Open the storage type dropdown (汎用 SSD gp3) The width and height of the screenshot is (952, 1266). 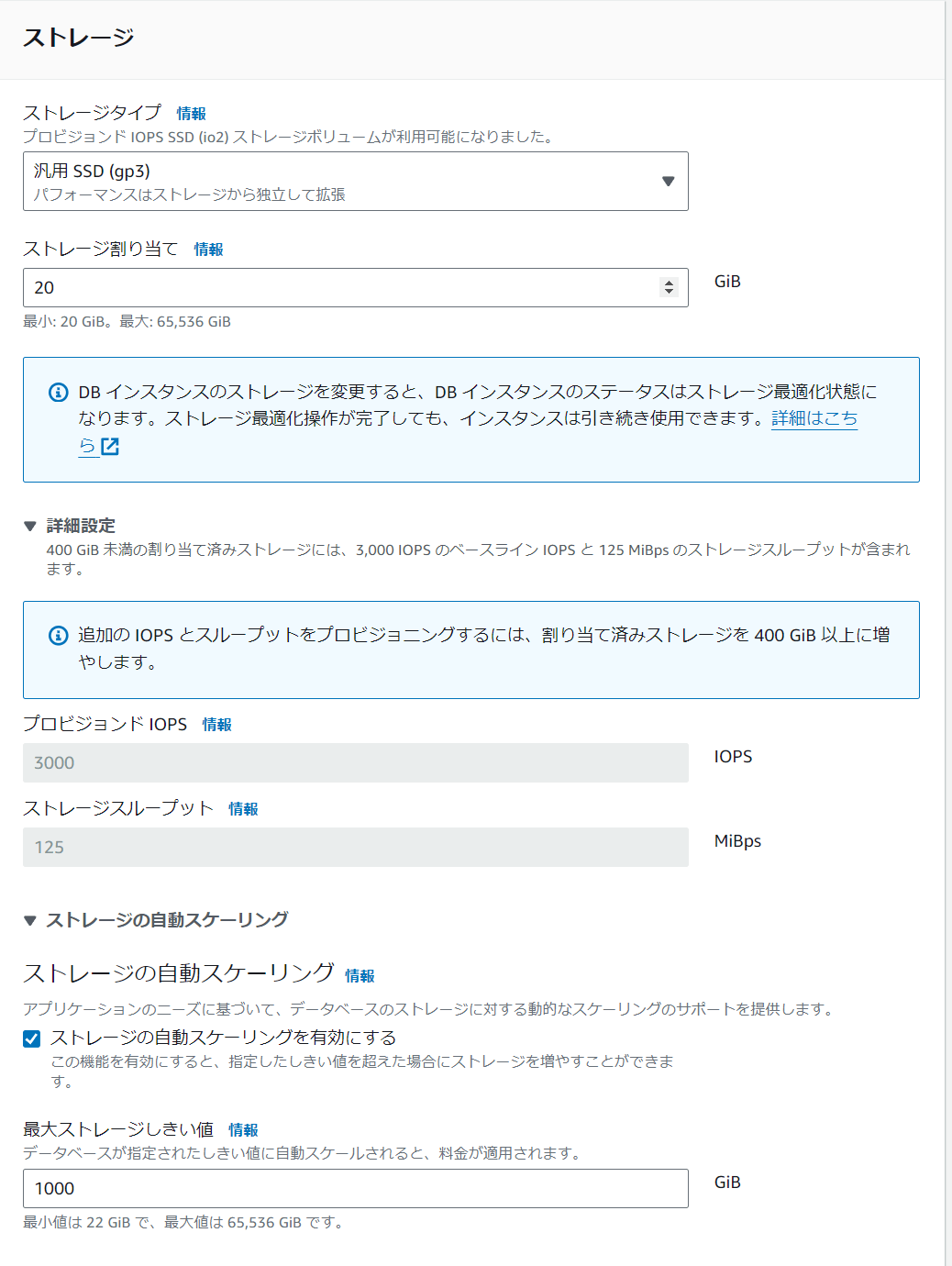(x=356, y=182)
